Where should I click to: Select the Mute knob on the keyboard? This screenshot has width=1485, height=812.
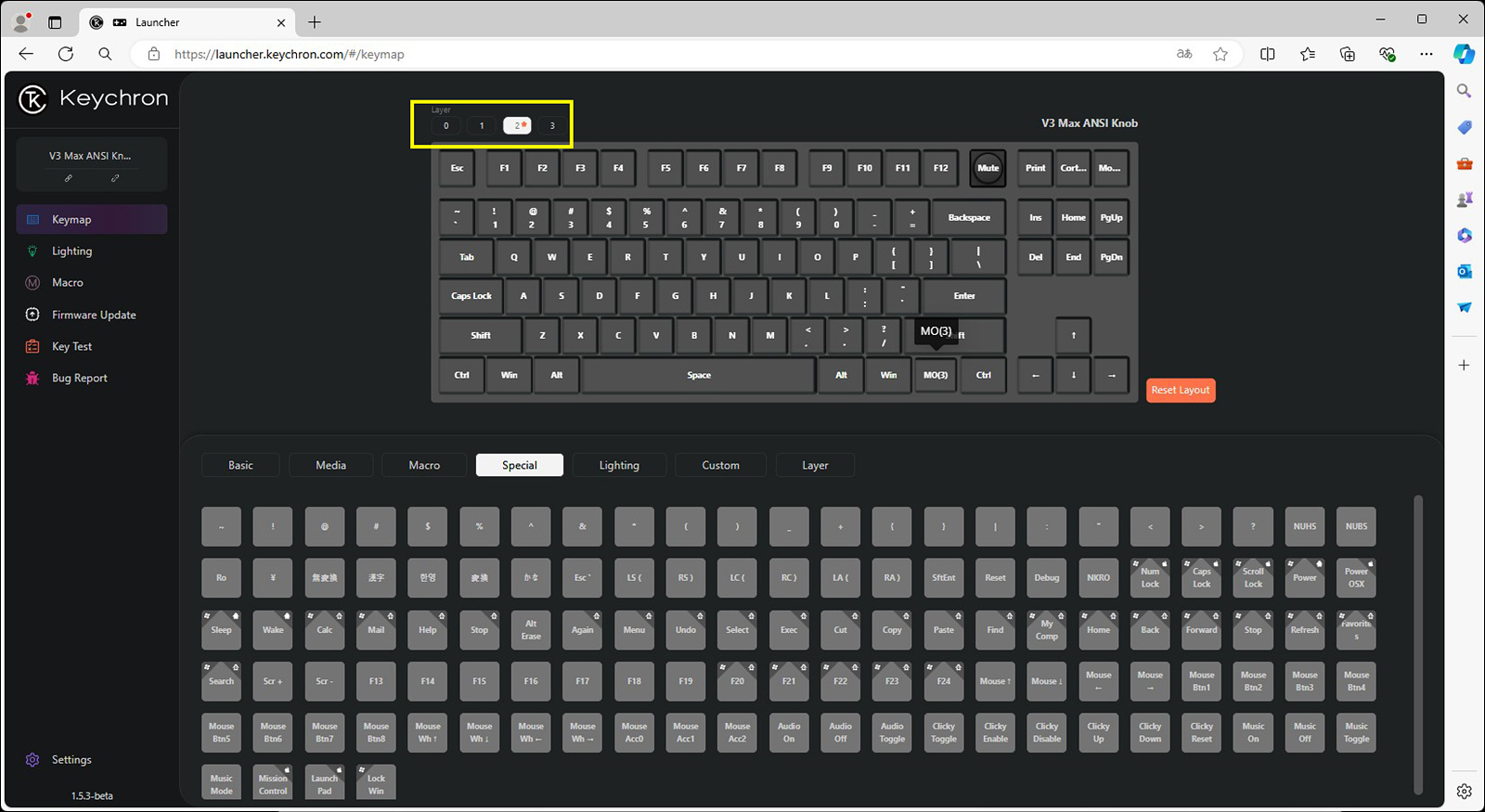(x=988, y=168)
